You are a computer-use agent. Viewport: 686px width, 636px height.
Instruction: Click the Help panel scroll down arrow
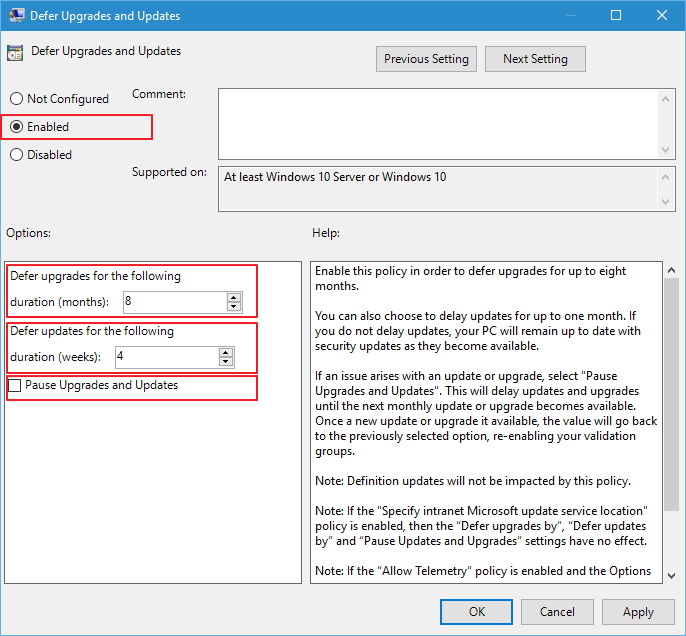pos(672,576)
